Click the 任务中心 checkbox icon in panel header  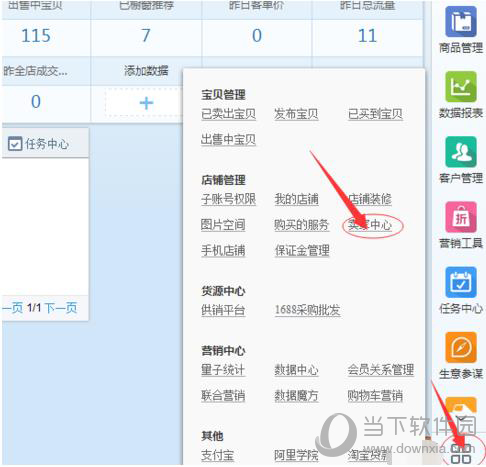click(x=15, y=144)
